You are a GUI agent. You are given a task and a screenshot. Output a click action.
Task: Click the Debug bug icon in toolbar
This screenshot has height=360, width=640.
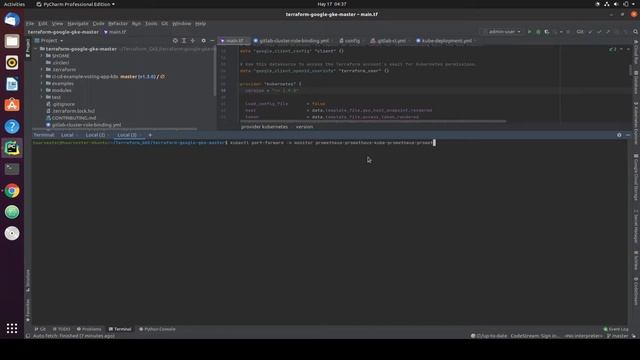coord(538,32)
